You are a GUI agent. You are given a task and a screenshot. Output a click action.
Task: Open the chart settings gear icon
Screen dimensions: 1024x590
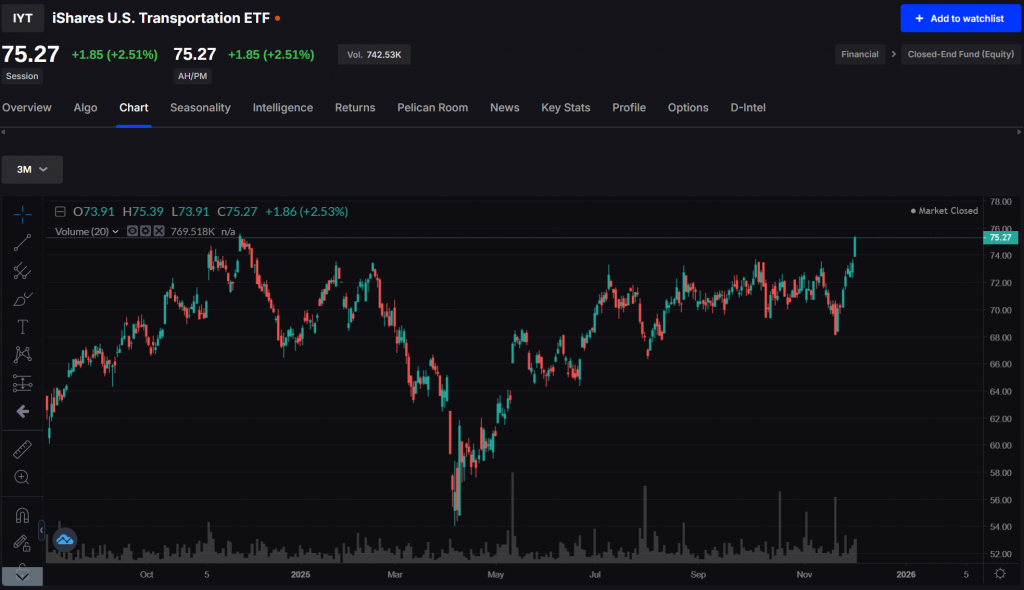tap(999, 574)
